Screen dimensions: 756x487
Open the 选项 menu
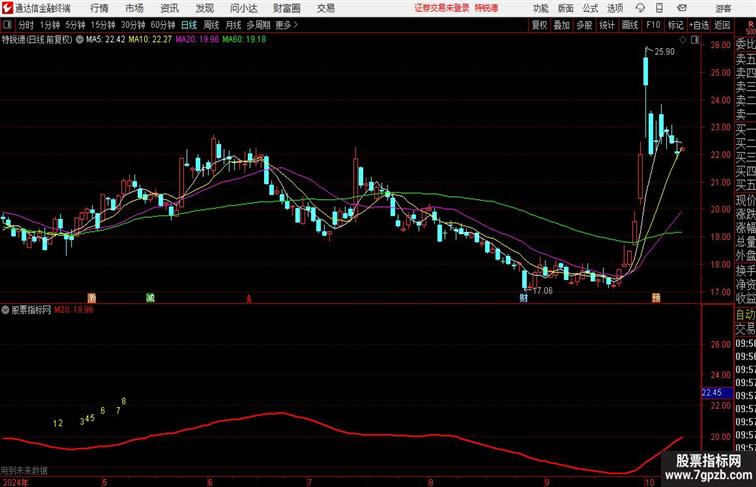pyautogui.click(x=615, y=8)
